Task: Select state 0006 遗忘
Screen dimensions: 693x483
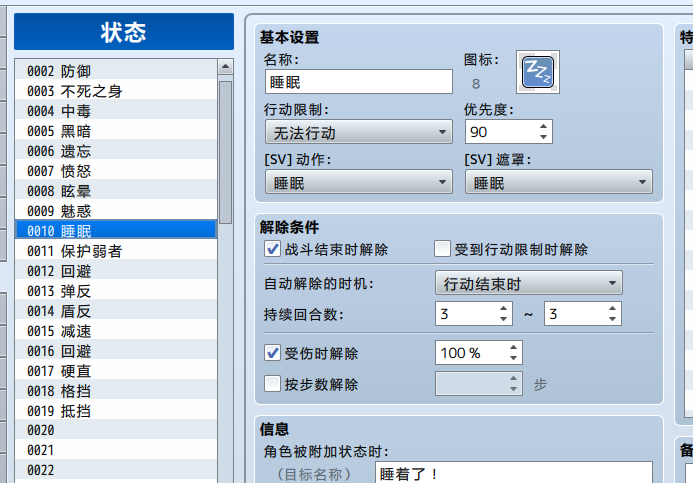Action: tap(116, 151)
